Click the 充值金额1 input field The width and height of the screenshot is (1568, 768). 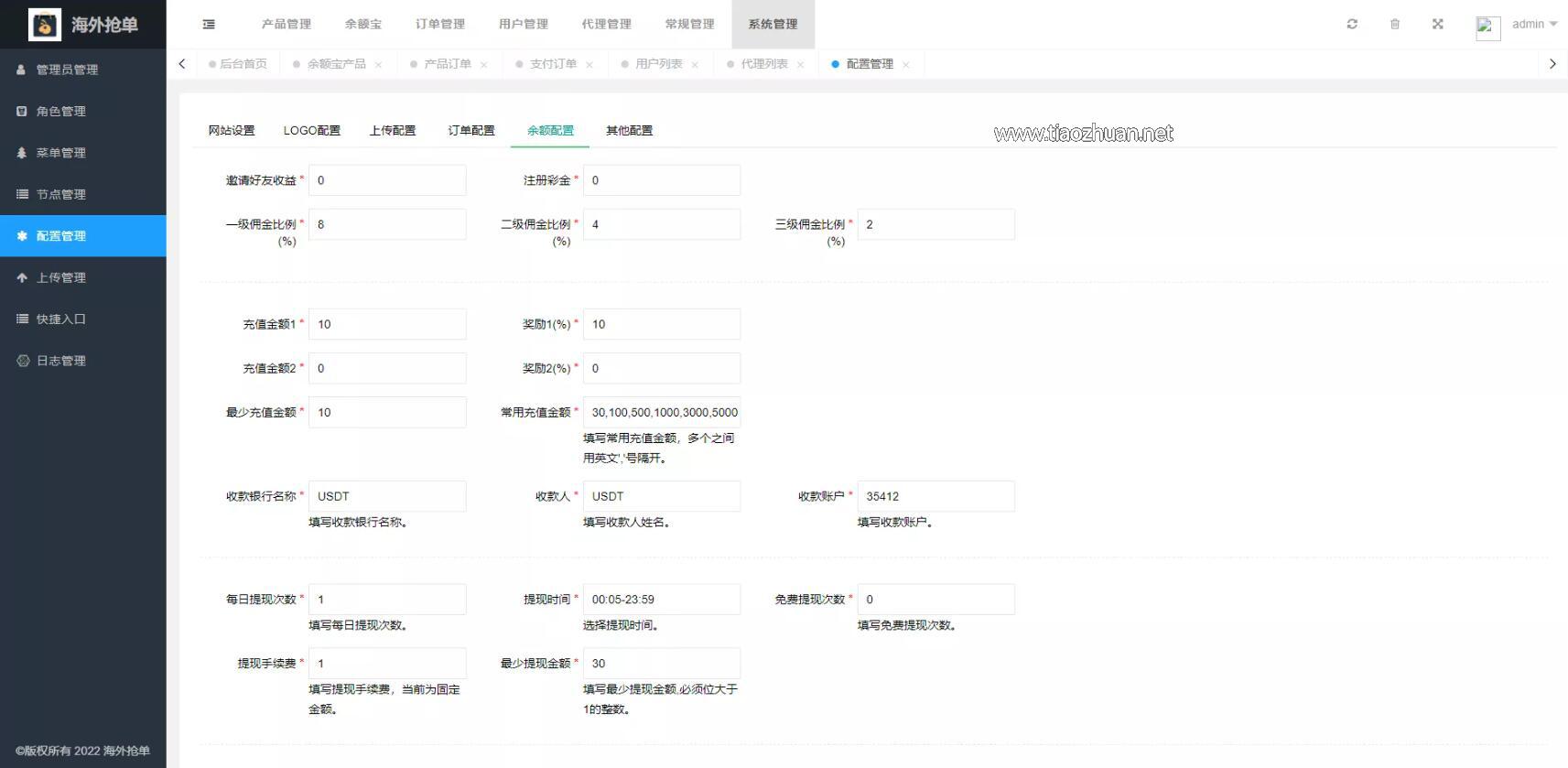387,324
